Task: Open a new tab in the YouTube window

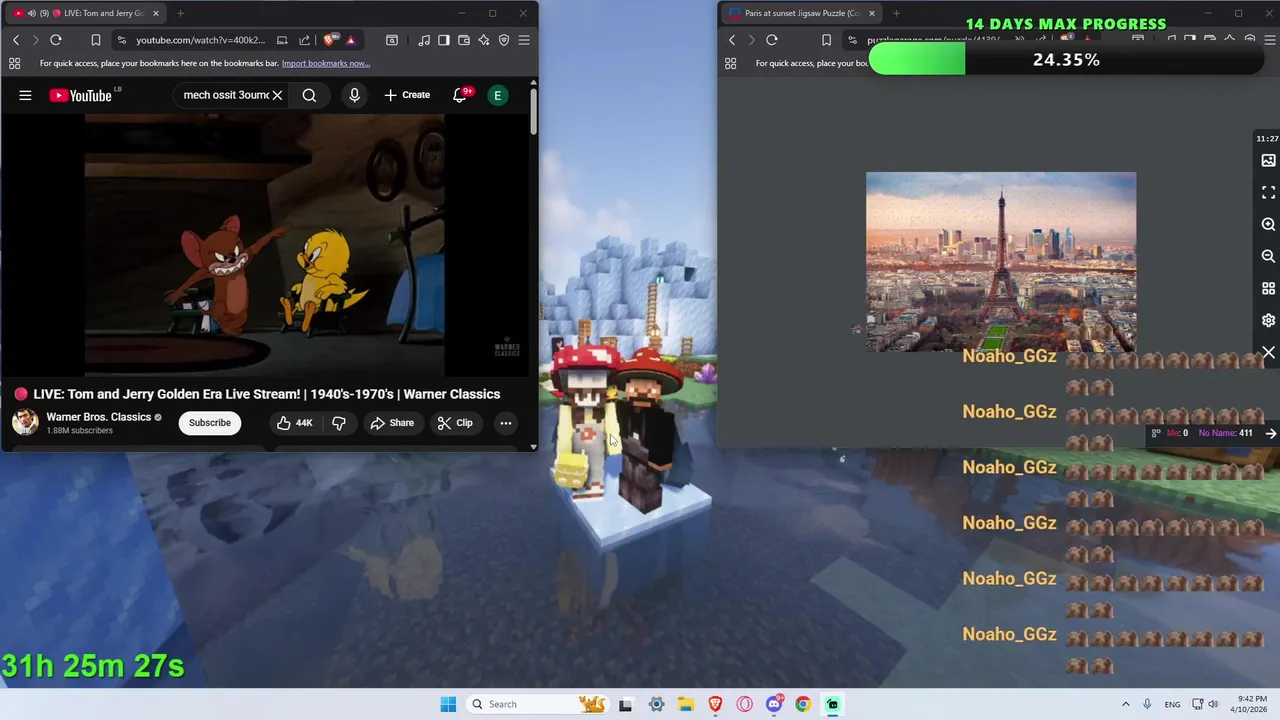Action: pyautogui.click(x=180, y=13)
